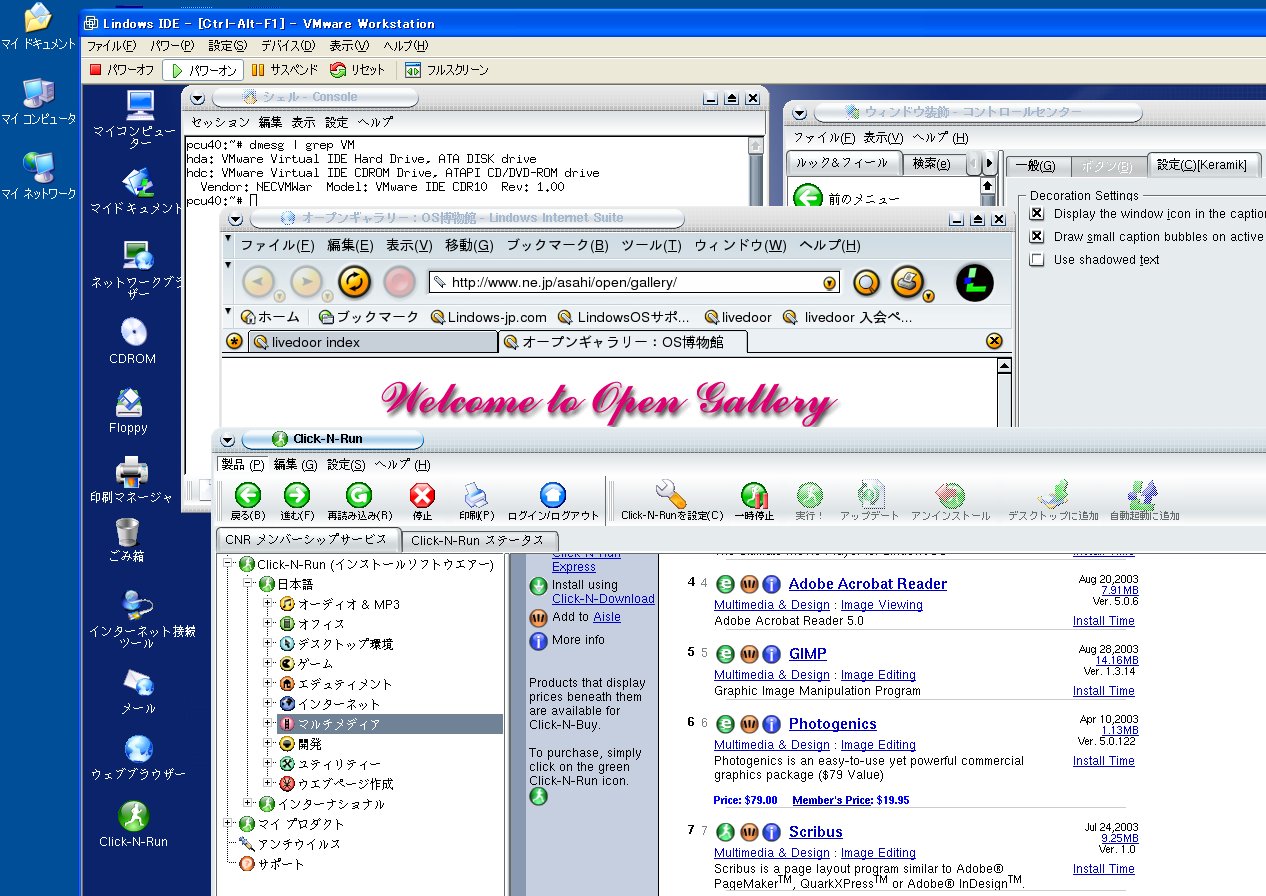Click the search magnifier icon beside the URL bar

866,284
